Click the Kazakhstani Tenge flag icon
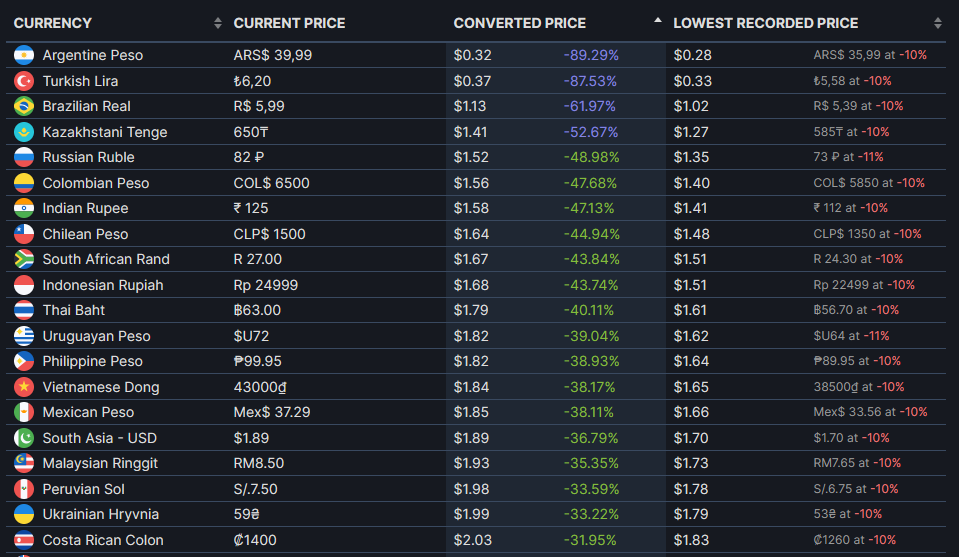 tap(24, 132)
